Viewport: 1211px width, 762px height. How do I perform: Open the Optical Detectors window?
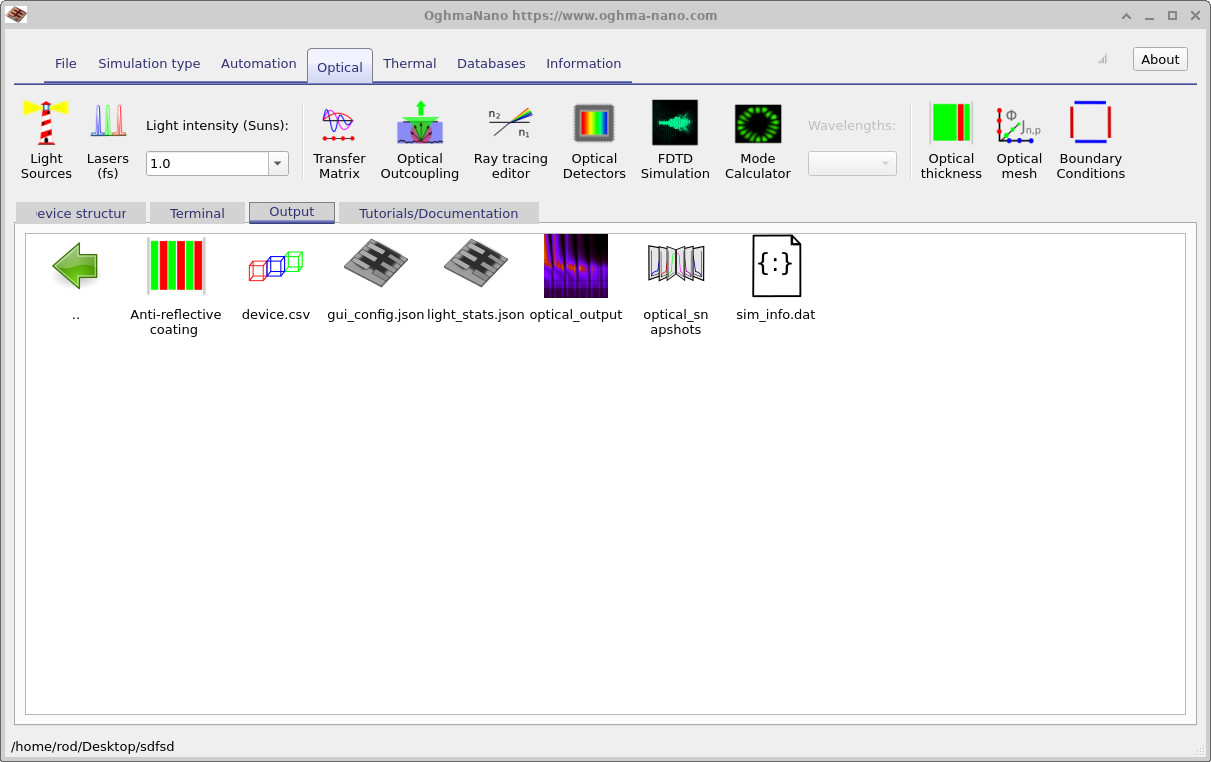pos(594,140)
